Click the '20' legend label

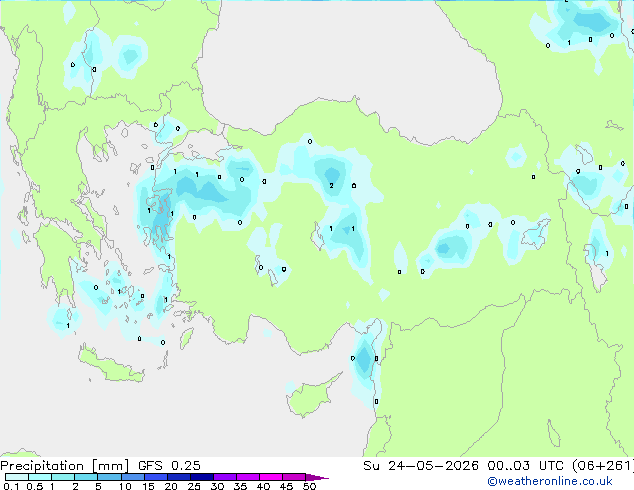point(171,486)
